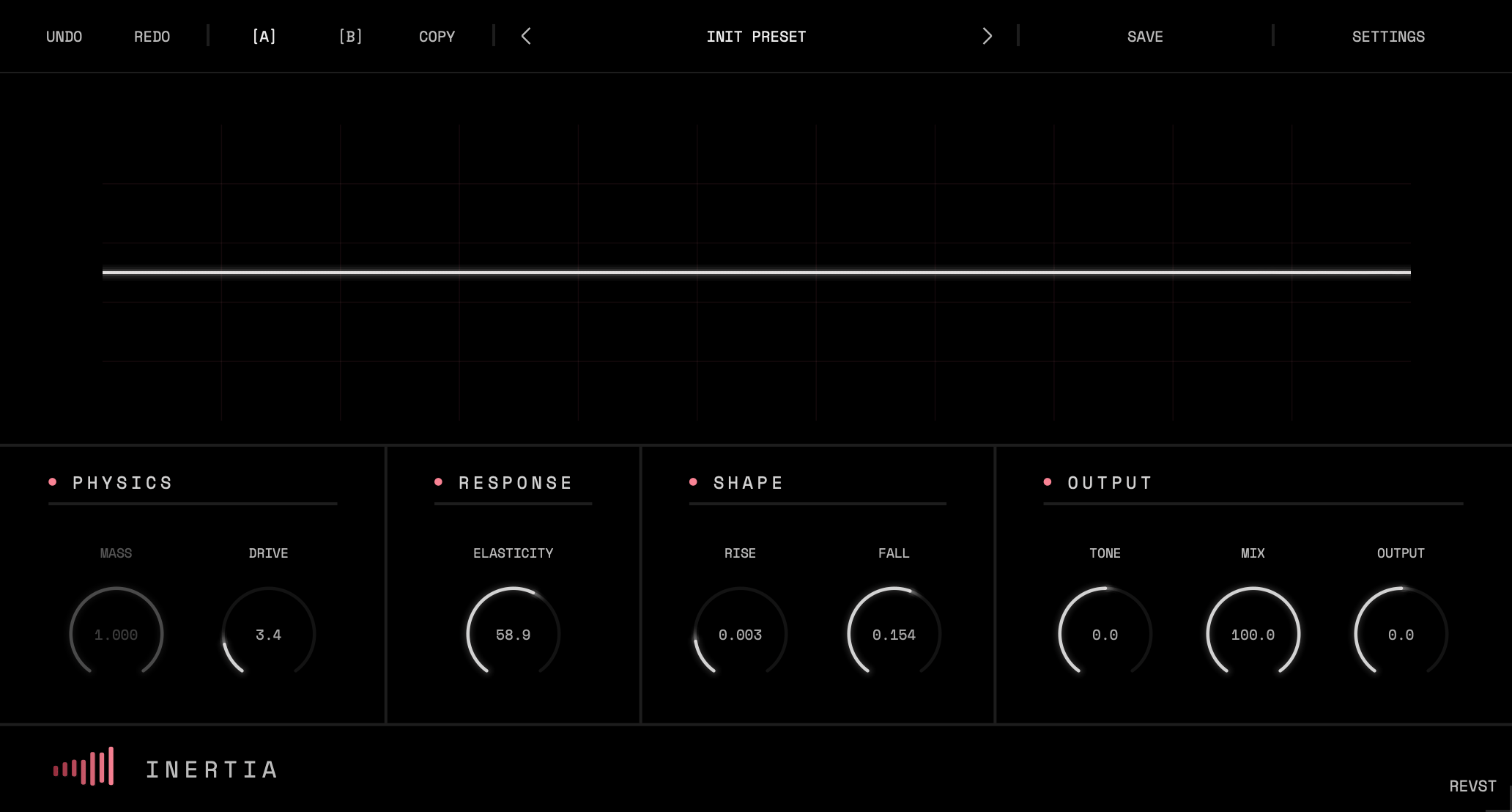Image resolution: width=1512 pixels, height=812 pixels.
Task: Toggle the Response section red dot
Action: point(438,482)
